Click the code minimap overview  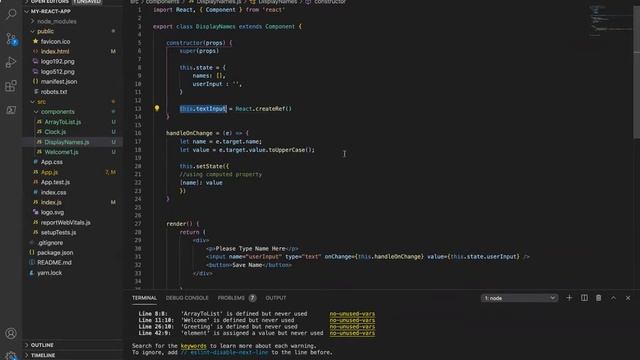tap(610, 20)
